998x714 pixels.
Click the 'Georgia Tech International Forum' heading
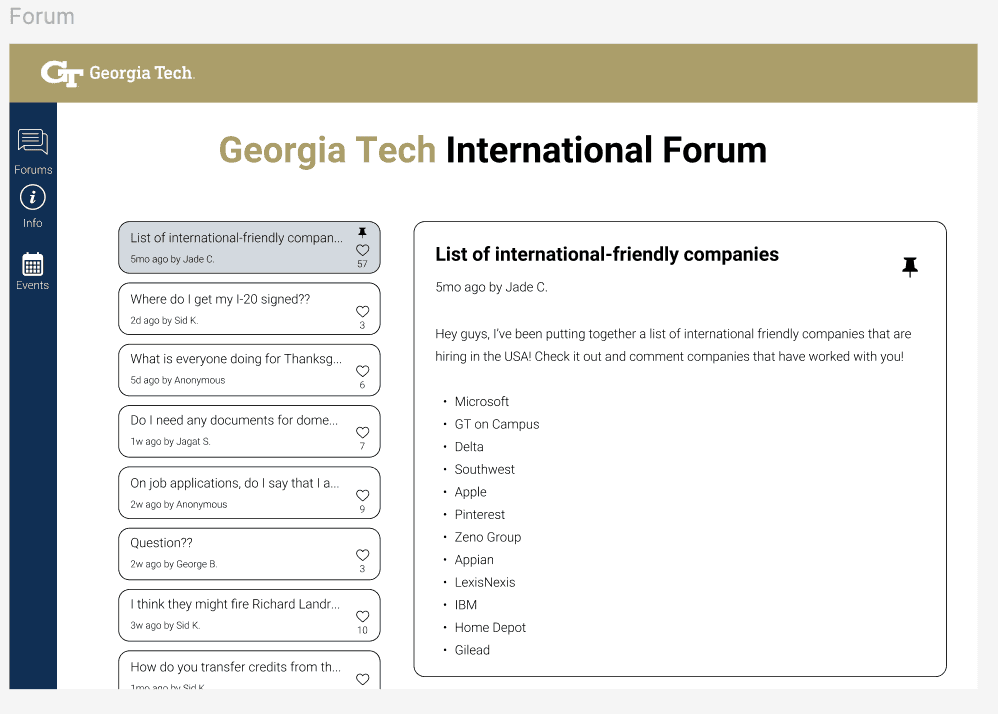pos(493,151)
